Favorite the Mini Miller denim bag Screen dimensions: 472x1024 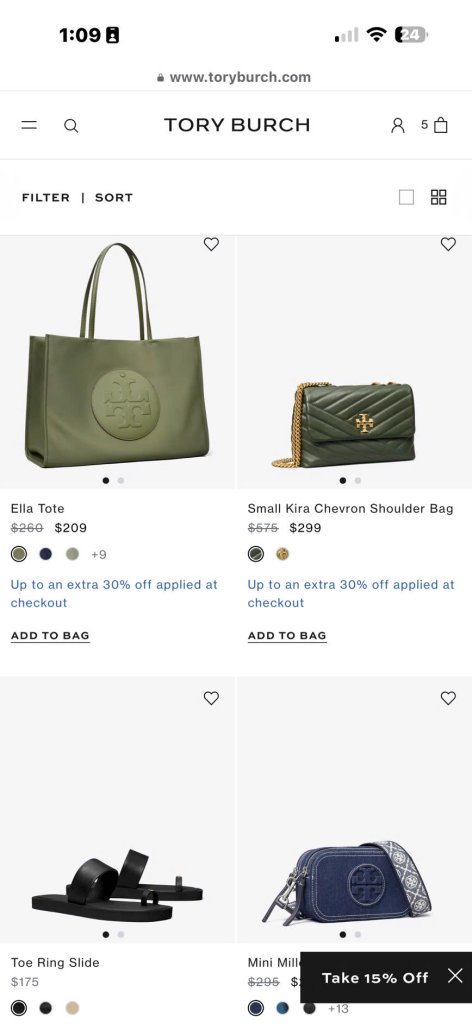[x=448, y=698]
